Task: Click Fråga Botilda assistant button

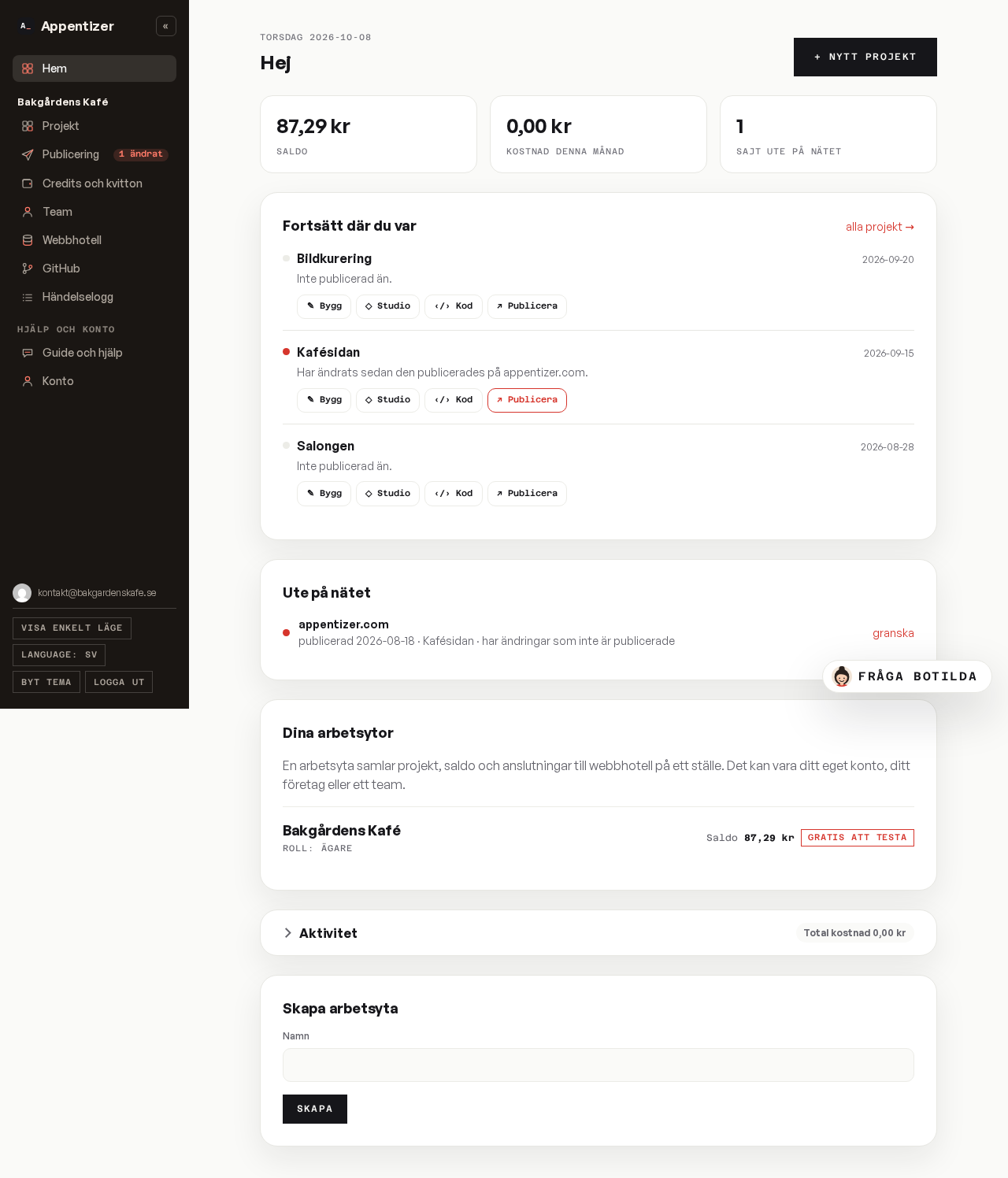Action: coord(907,676)
